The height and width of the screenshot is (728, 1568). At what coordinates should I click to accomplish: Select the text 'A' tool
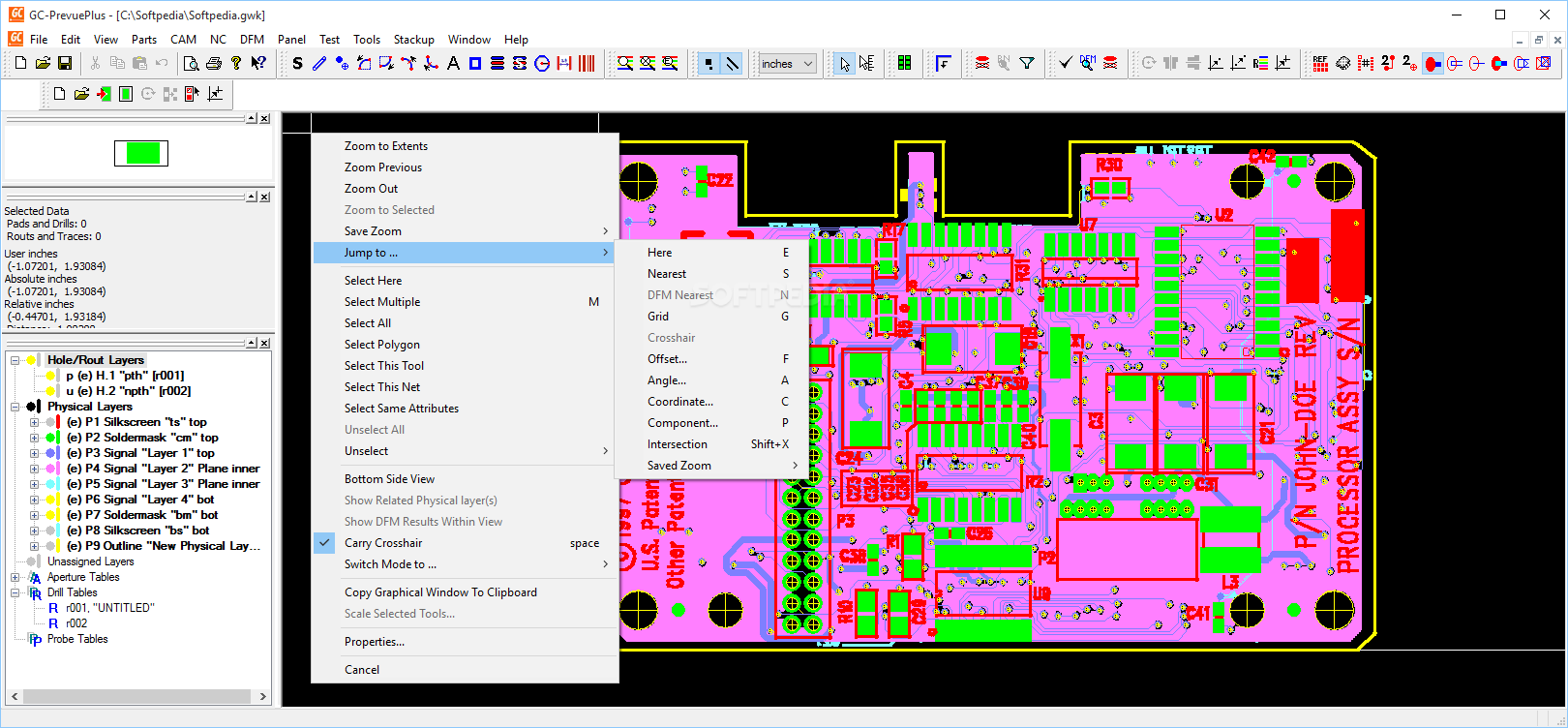[453, 63]
